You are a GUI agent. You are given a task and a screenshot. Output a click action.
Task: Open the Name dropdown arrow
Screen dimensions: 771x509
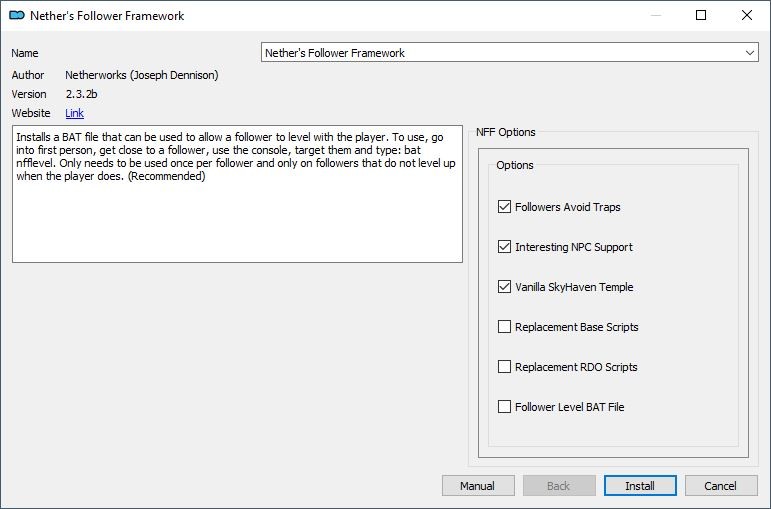[750, 53]
